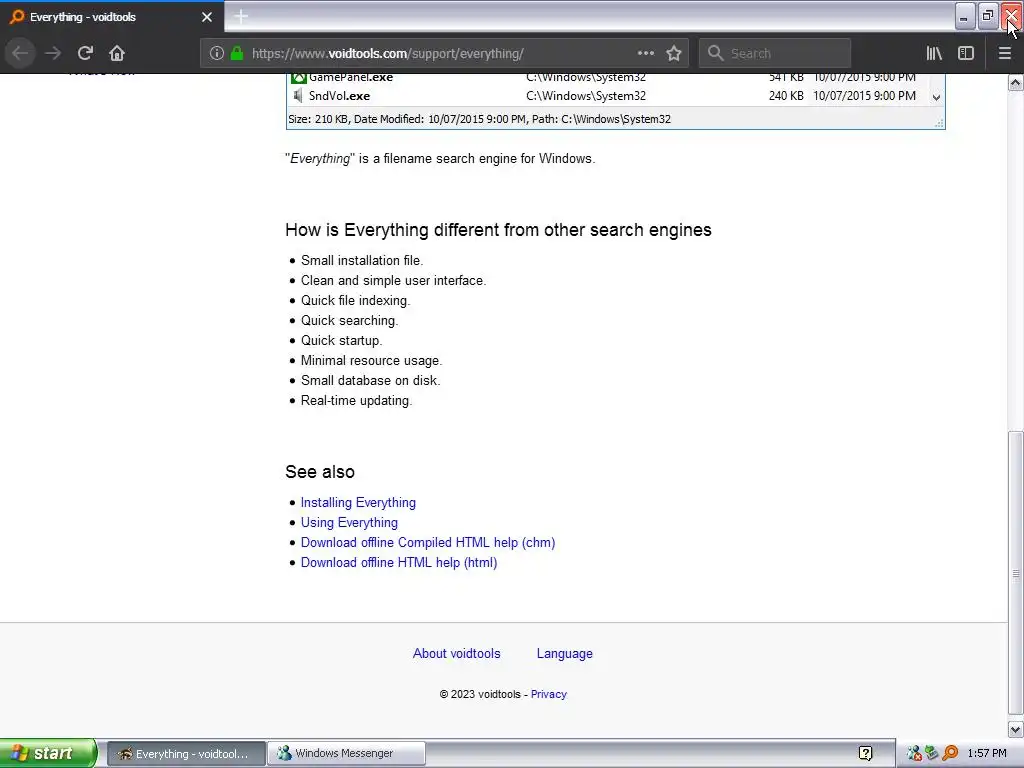Image resolution: width=1024 pixels, height=768 pixels.
Task: Click the page scrollbar up arrow
Action: pyautogui.click(x=1016, y=82)
